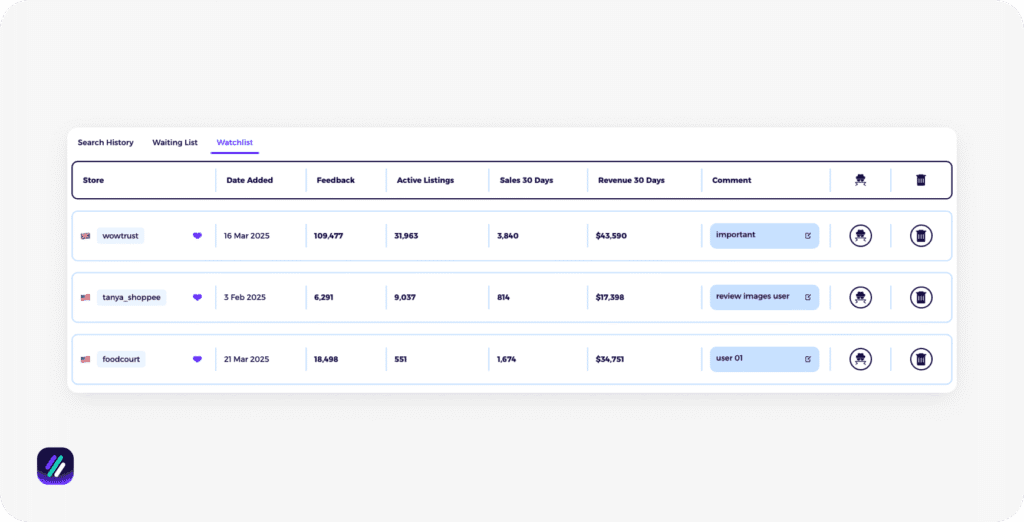Click revenue value '$17,398'
The width and height of the screenshot is (1024, 522).
pyautogui.click(x=610, y=297)
